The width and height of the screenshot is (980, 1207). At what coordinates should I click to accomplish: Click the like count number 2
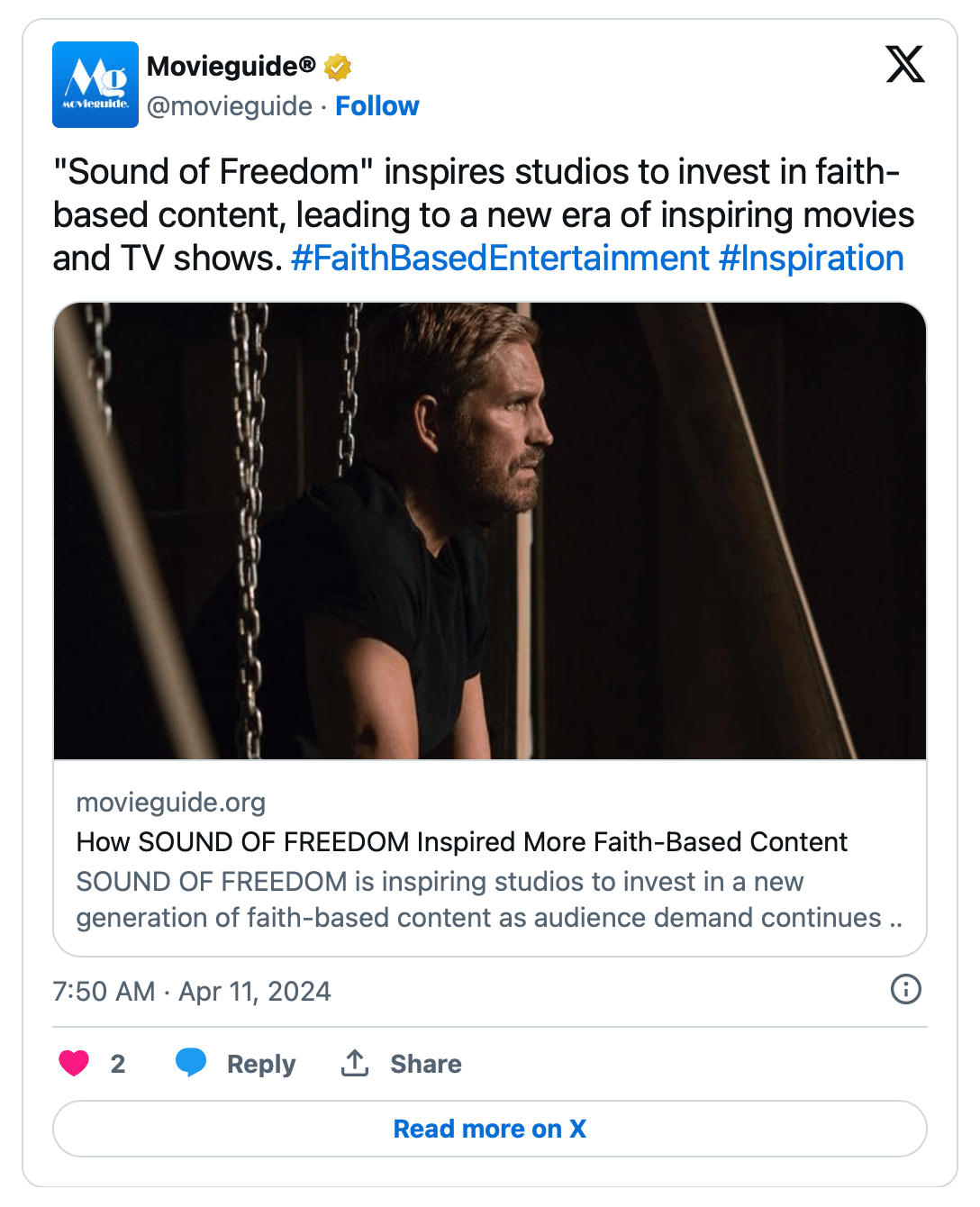118,1064
